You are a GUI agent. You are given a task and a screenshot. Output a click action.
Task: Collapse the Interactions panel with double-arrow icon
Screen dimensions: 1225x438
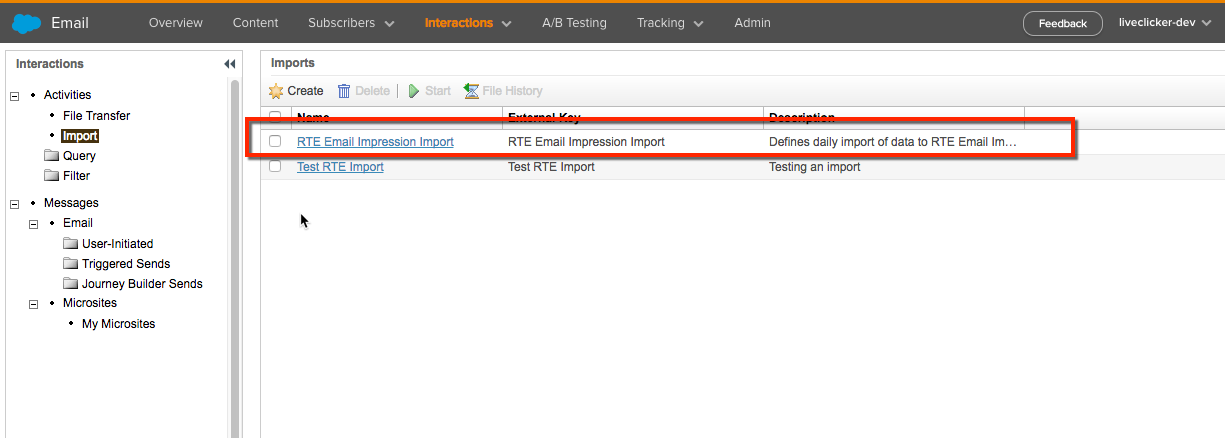point(229,64)
